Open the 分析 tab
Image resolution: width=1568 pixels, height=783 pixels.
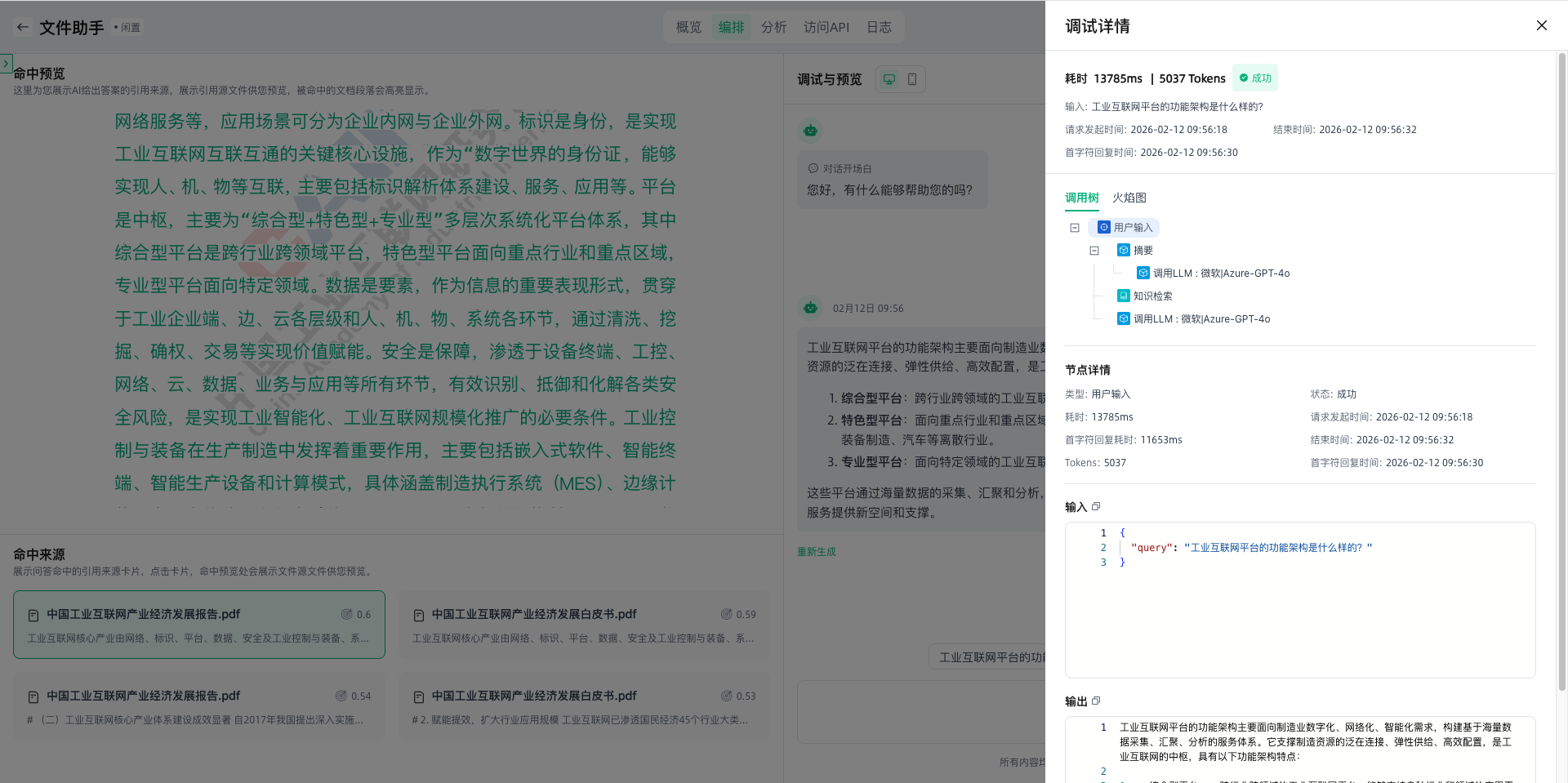tap(773, 27)
